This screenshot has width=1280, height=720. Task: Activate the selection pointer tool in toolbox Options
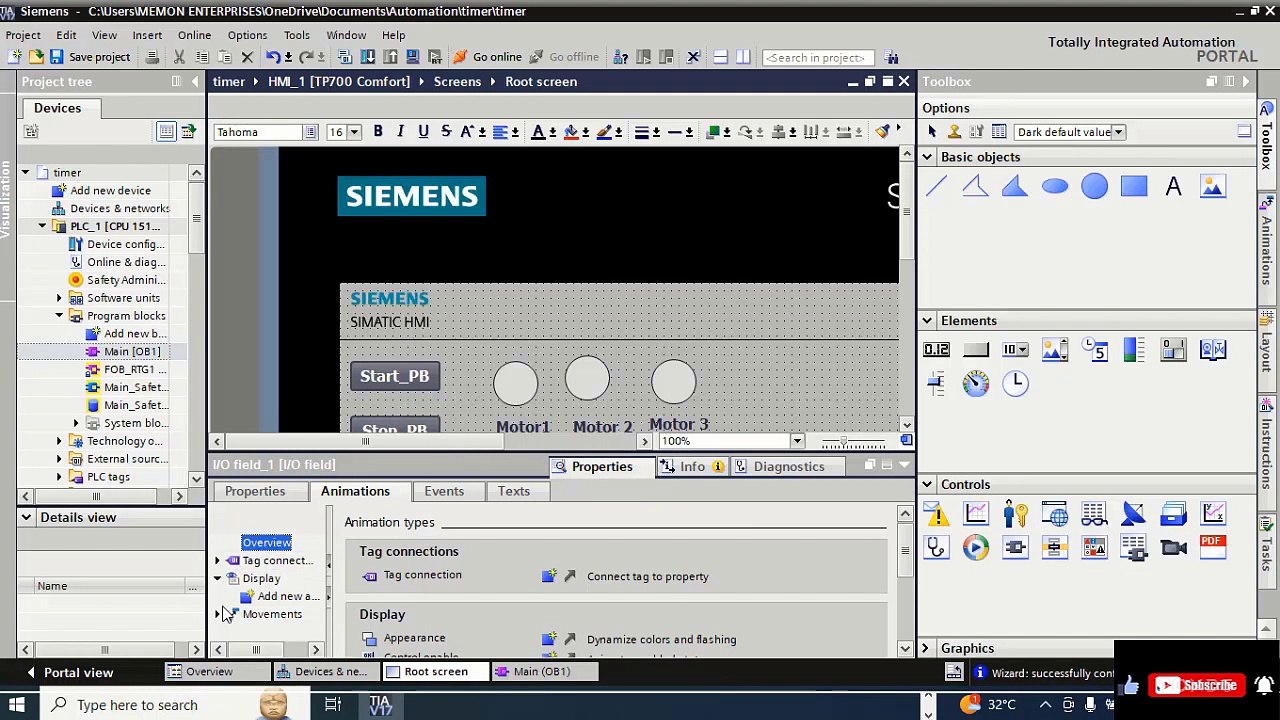coord(932,132)
